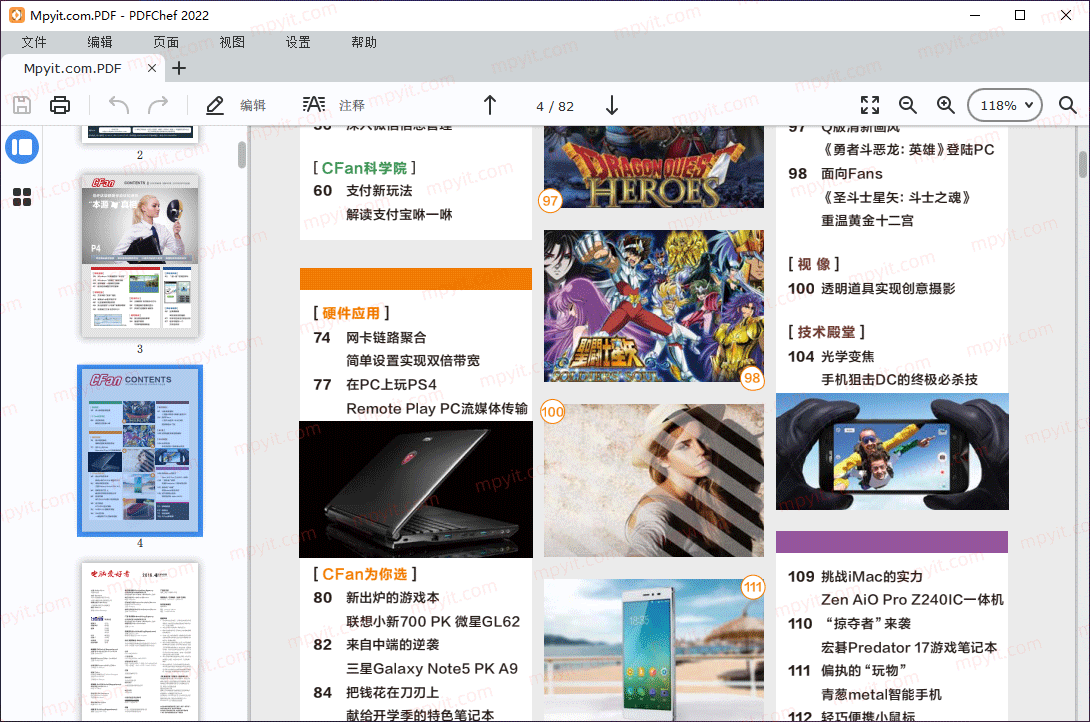Click the black laptop image
The width and height of the screenshot is (1090, 722).
416,489
